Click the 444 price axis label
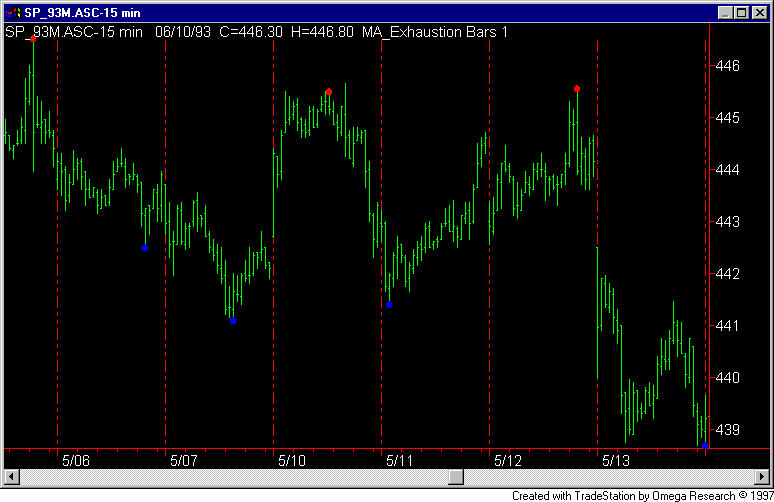Screen dimensions: 774x502 [728, 170]
